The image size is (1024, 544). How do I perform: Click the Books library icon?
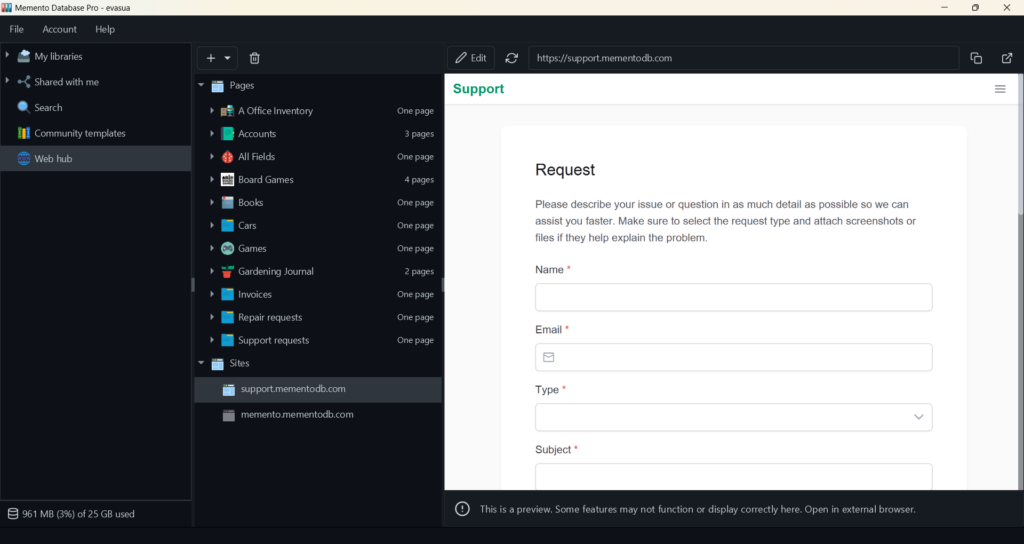pyautogui.click(x=227, y=202)
